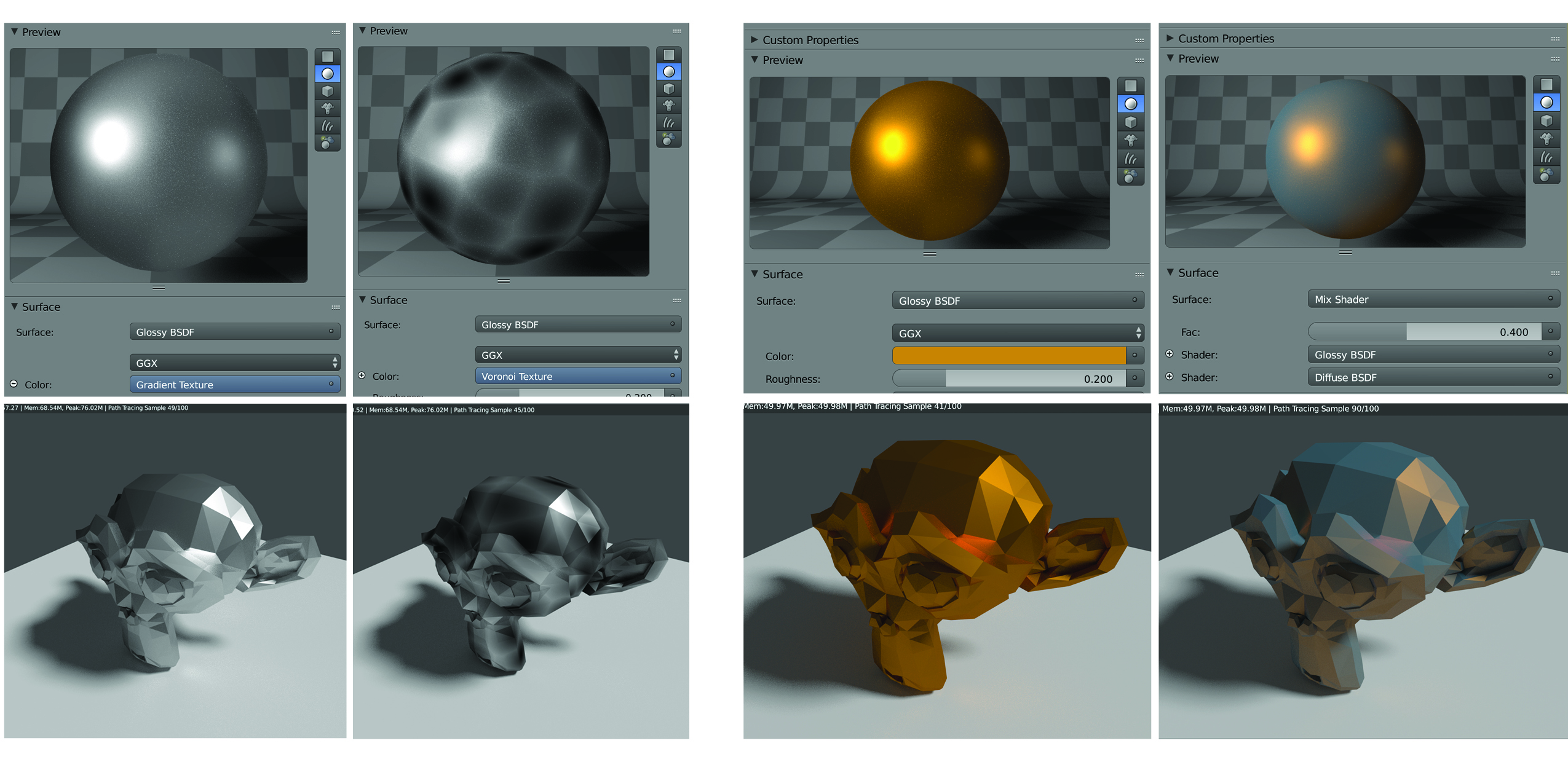Activate sphere preview radio in Voronoi Texture panel
The height and width of the screenshot is (762, 1568).
point(668,72)
